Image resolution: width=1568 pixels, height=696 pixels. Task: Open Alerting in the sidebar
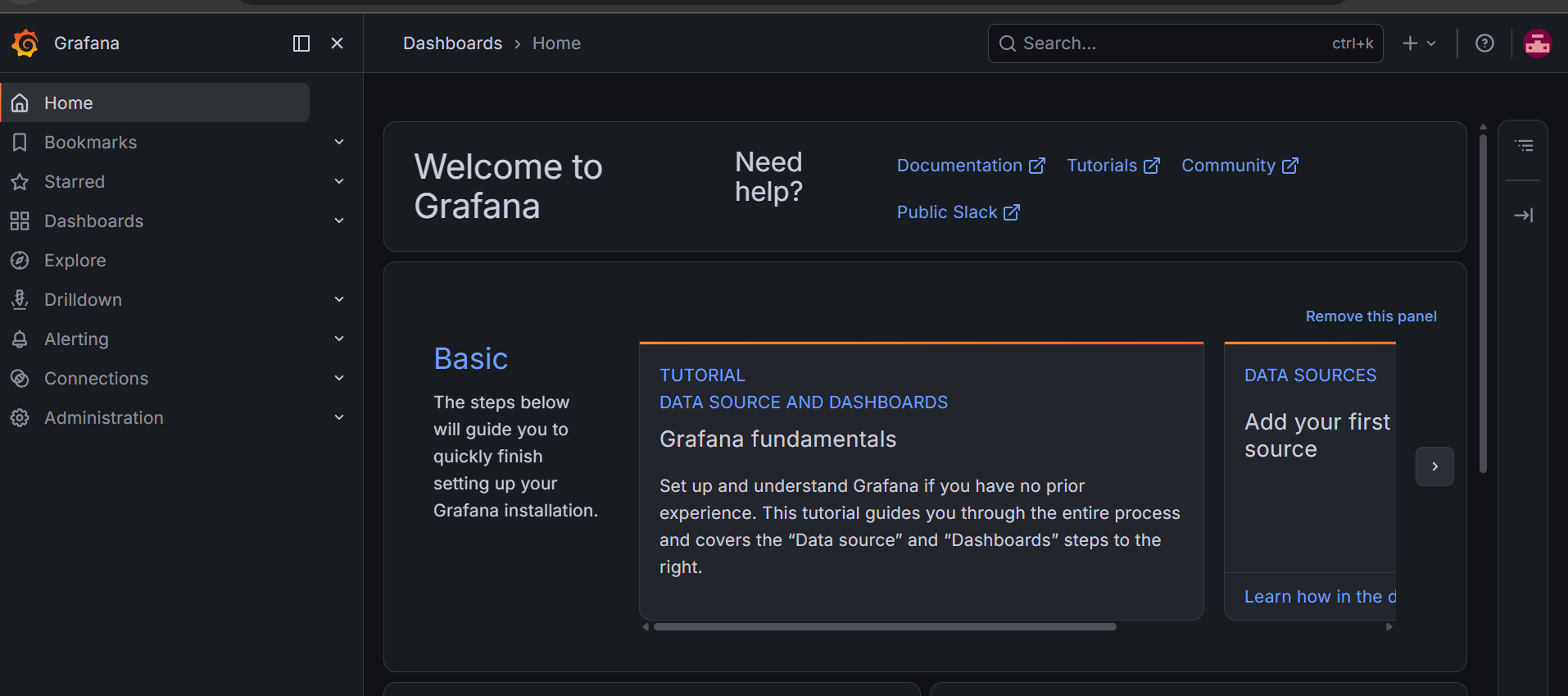click(76, 339)
